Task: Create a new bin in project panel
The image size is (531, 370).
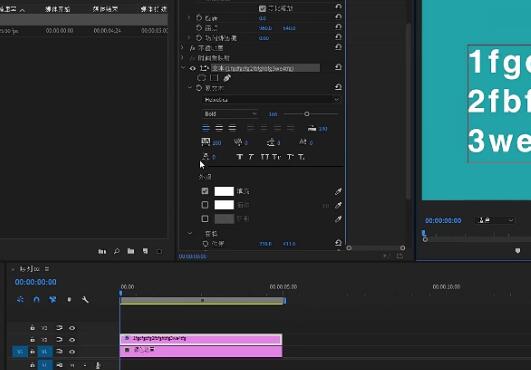Action: pos(131,251)
